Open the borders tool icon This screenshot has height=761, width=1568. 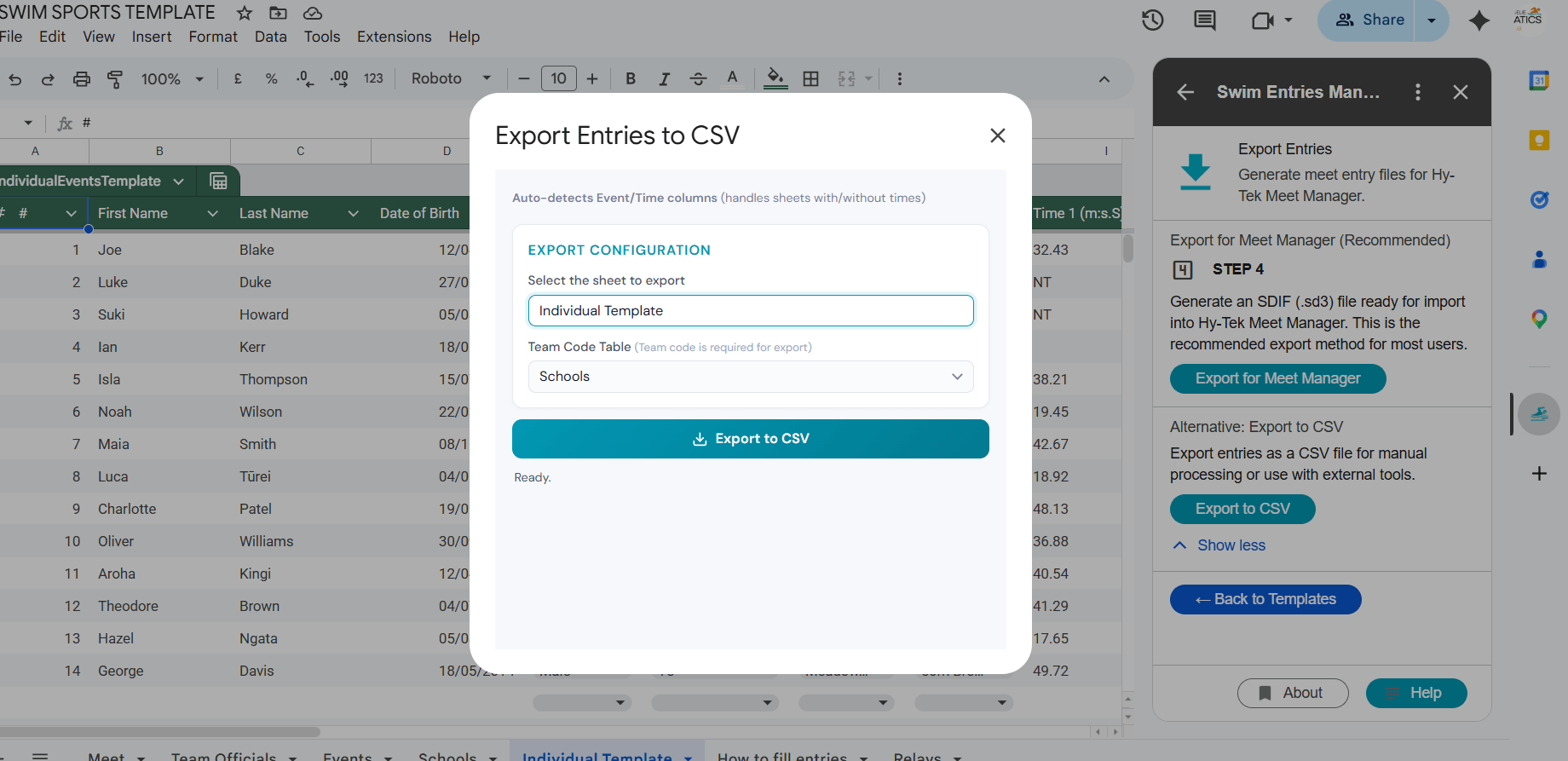[810, 79]
